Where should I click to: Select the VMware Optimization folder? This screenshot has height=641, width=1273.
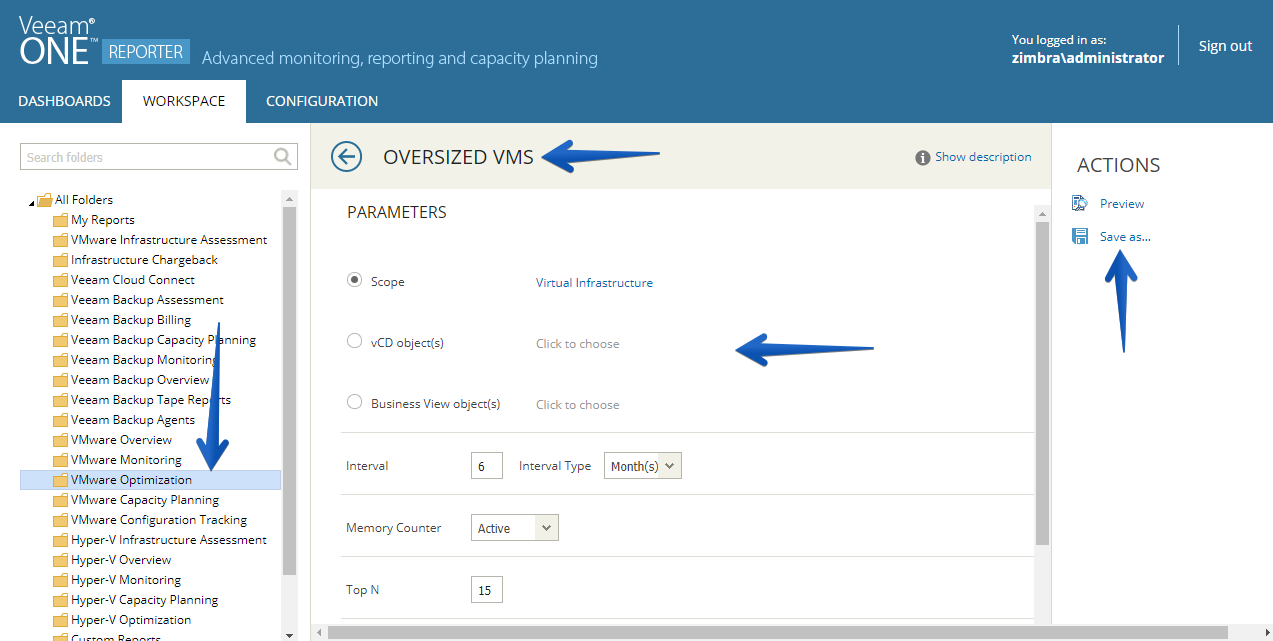coord(150,480)
